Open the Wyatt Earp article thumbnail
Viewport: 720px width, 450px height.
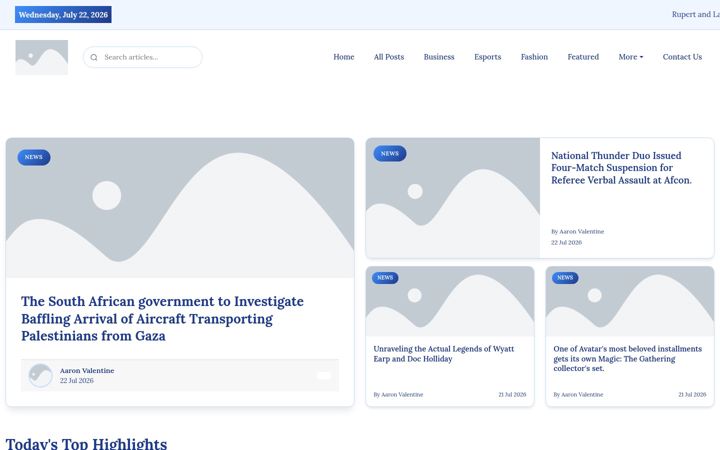tap(450, 302)
